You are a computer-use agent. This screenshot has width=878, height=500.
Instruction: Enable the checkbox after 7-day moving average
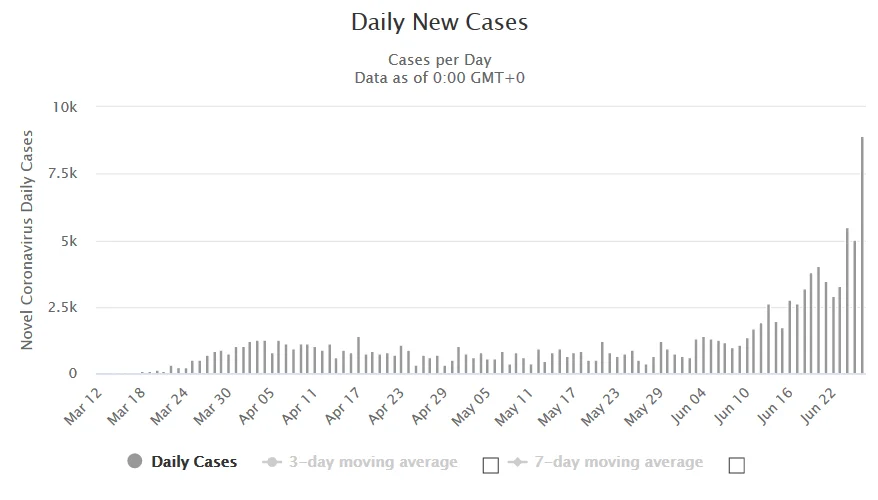737,464
